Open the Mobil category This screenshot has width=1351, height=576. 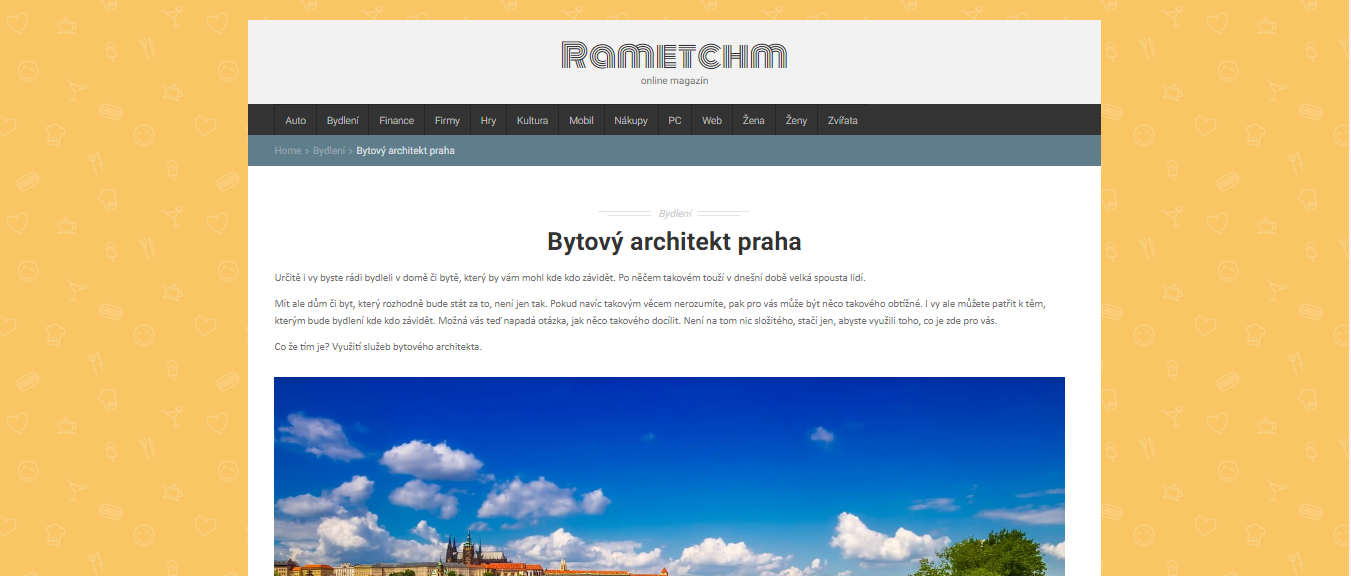pyautogui.click(x=581, y=120)
